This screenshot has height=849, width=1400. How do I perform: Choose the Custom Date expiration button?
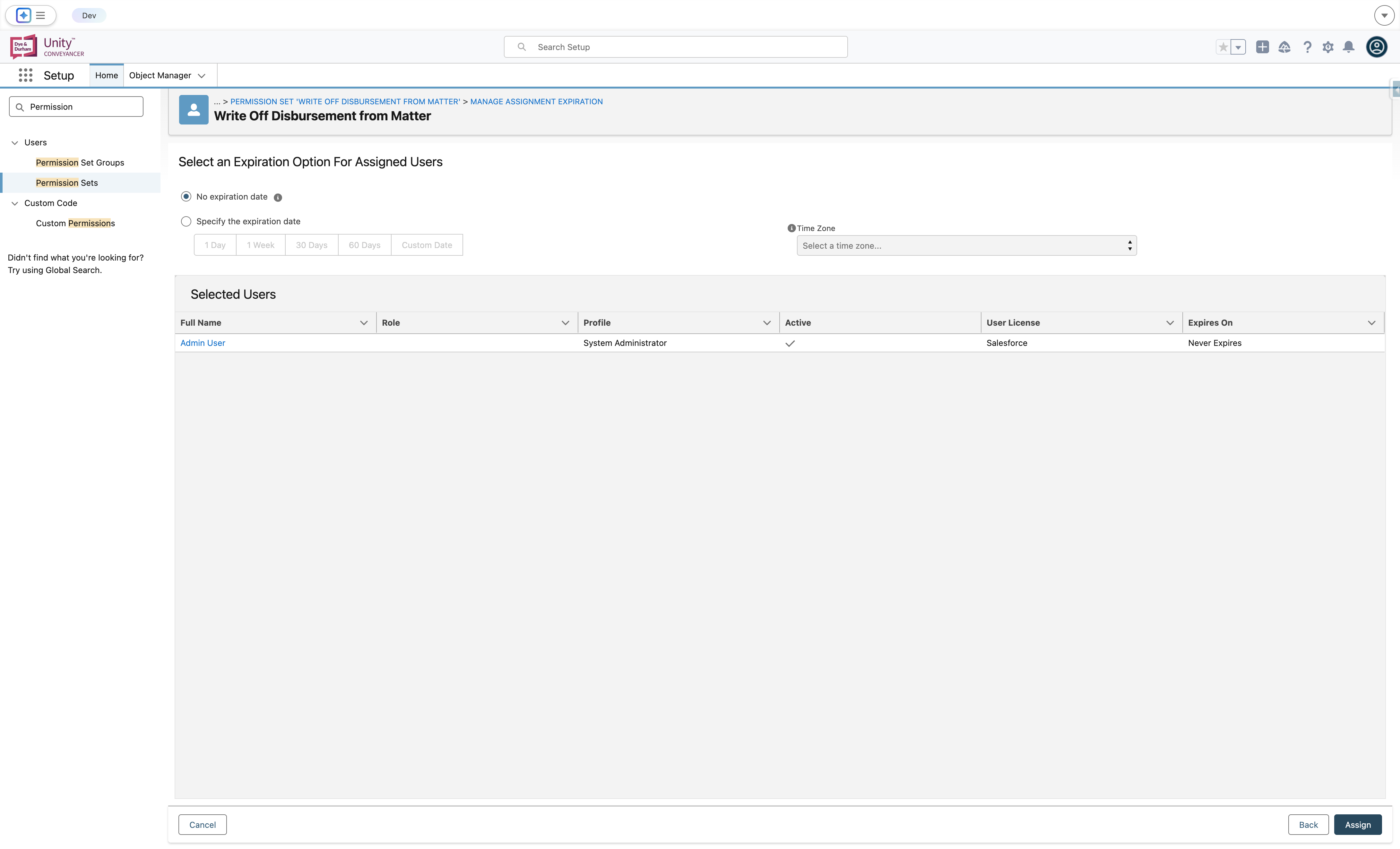tap(427, 245)
